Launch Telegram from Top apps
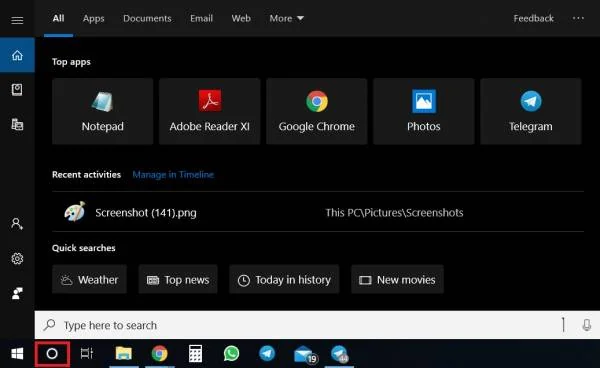 531,111
